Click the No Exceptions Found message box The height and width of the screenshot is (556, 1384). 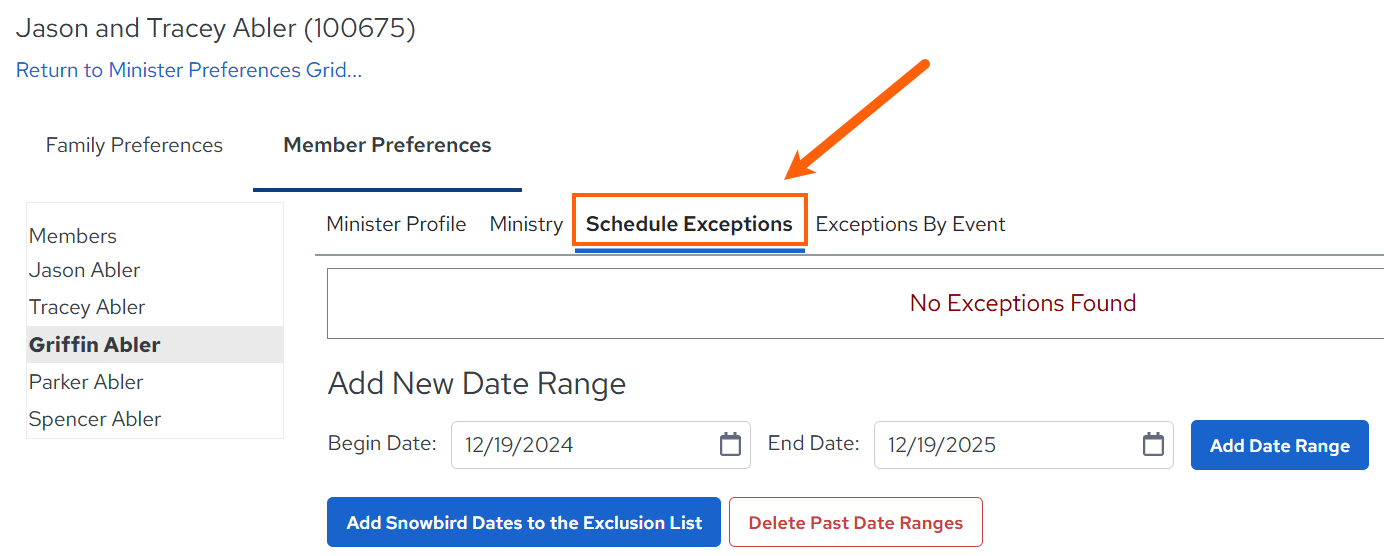[855, 303]
